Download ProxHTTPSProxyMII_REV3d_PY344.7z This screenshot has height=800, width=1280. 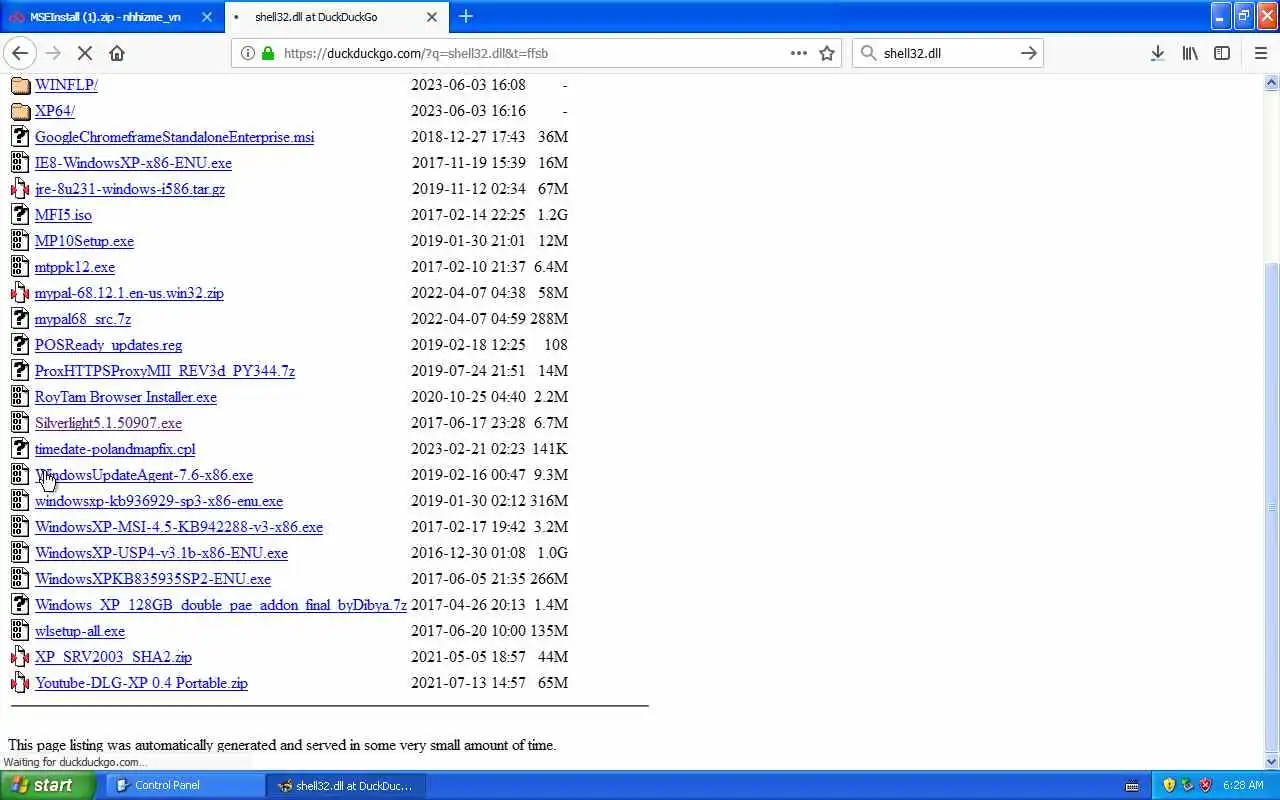click(x=165, y=371)
